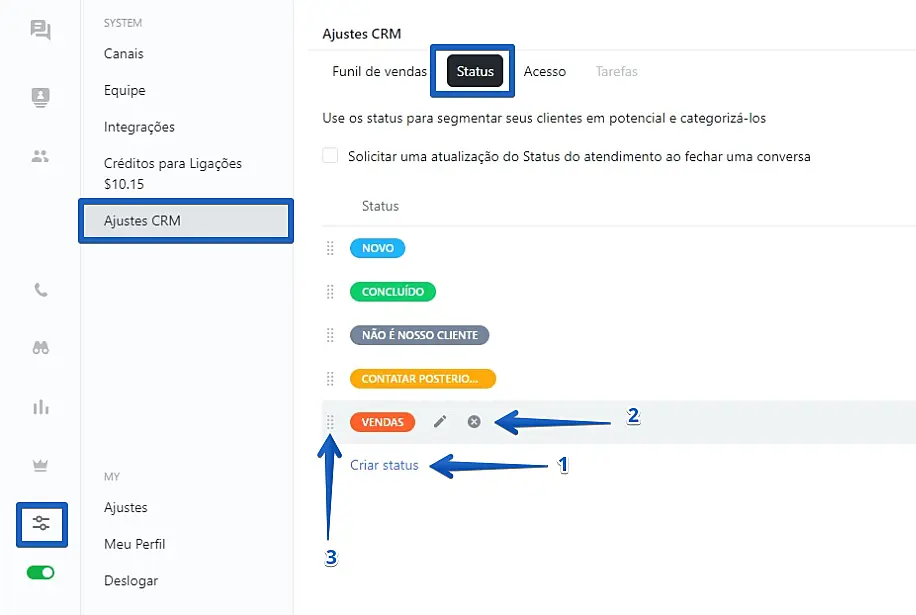Toggle the green availability switch
Viewport: 916px width, 615px height.
(41, 573)
